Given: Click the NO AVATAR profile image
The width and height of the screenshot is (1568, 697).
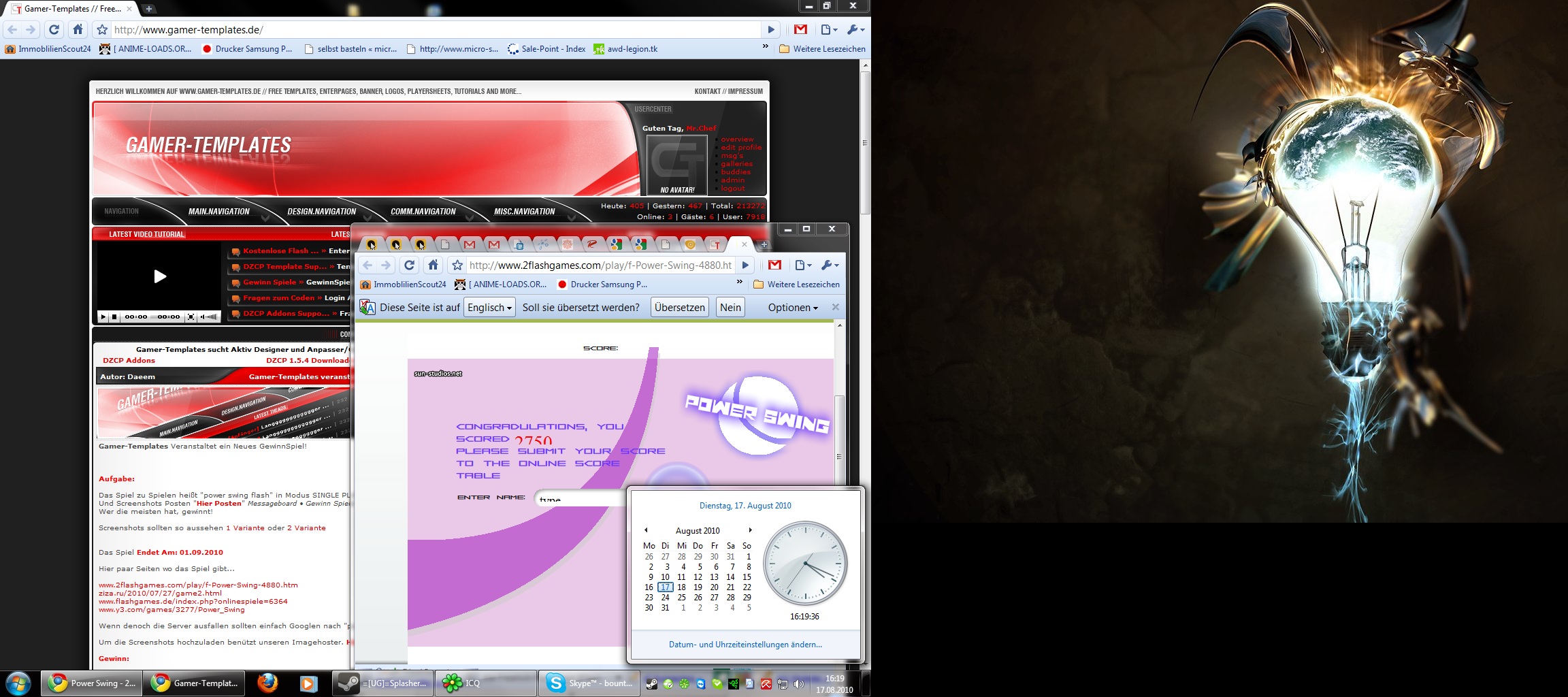Looking at the screenshot, I should tap(677, 165).
